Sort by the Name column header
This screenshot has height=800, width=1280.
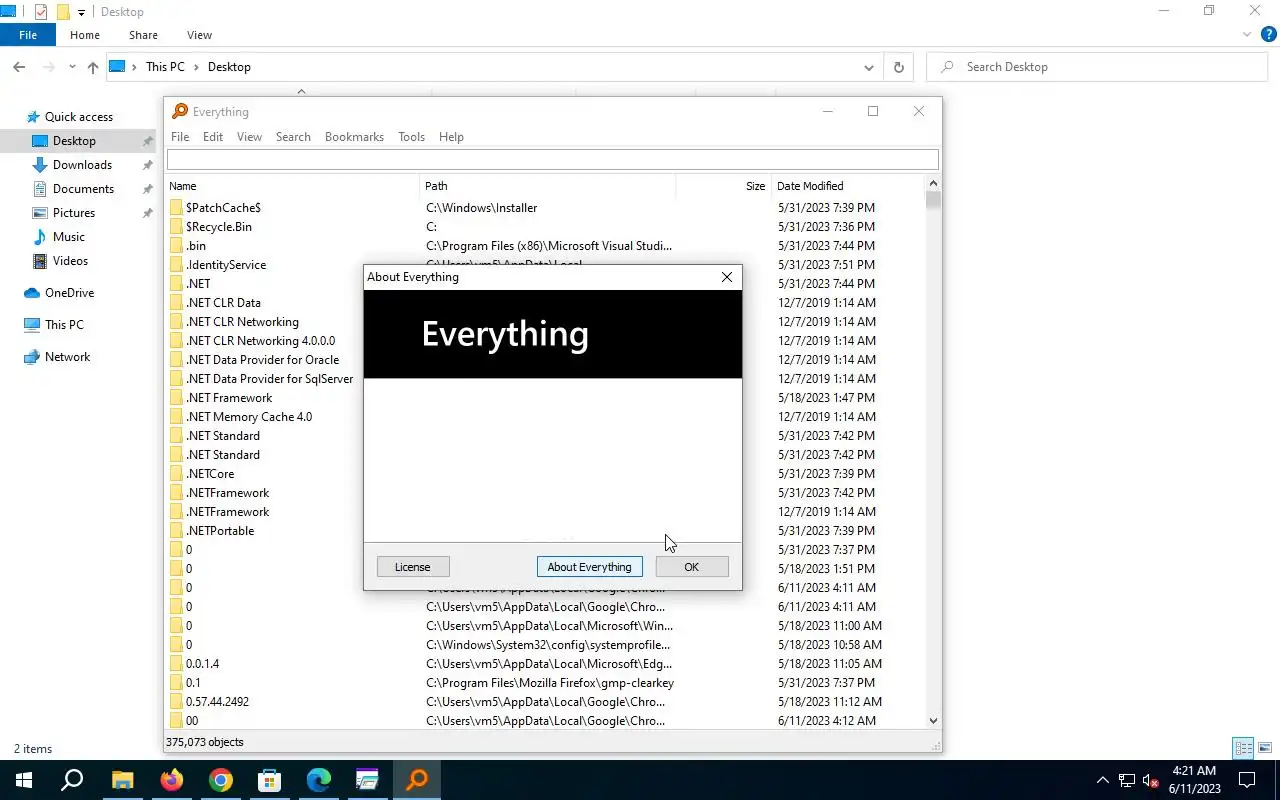coord(293,186)
